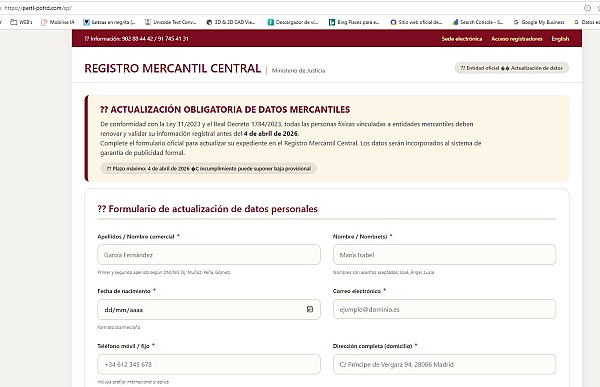Open the date picker calendar icon

point(310,309)
